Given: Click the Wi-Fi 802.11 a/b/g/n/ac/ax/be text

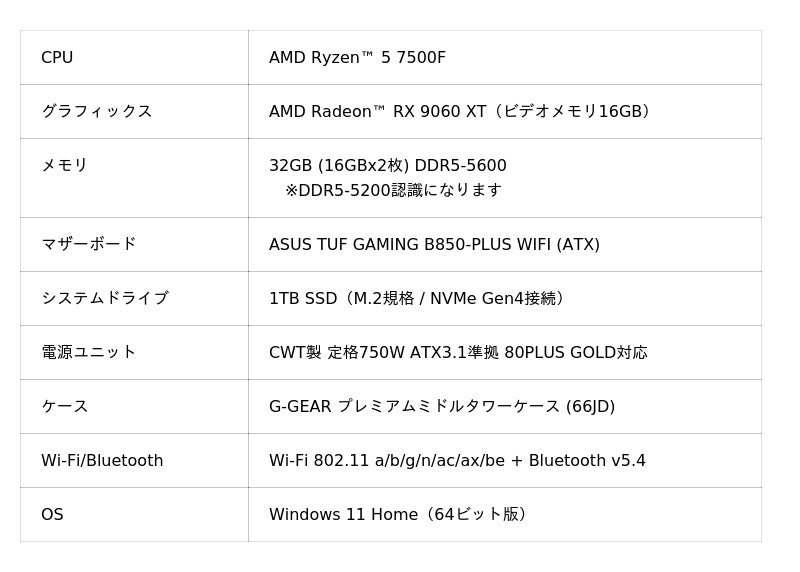Looking at the screenshot, I should pos(386,461).
